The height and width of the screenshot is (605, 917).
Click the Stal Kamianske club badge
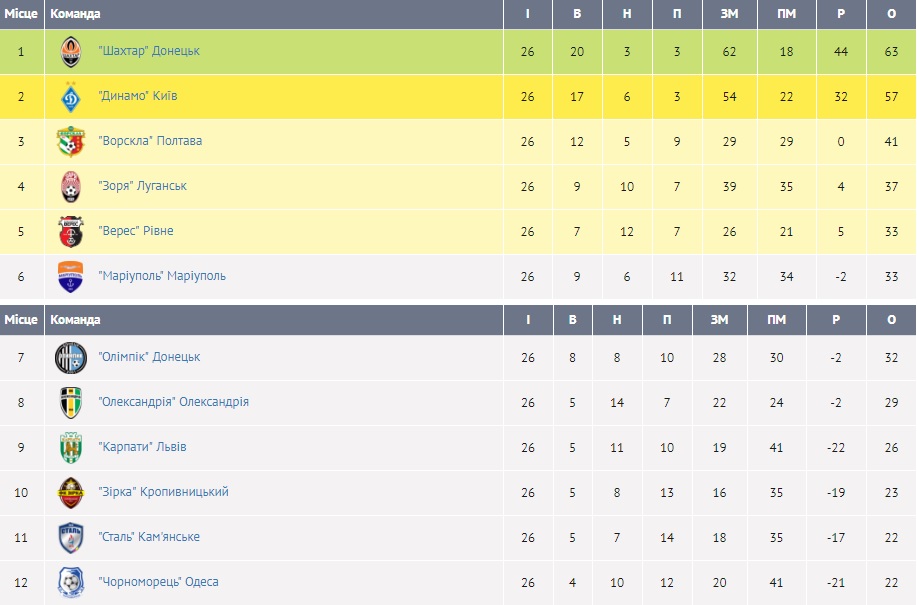[x=70, y=537]
